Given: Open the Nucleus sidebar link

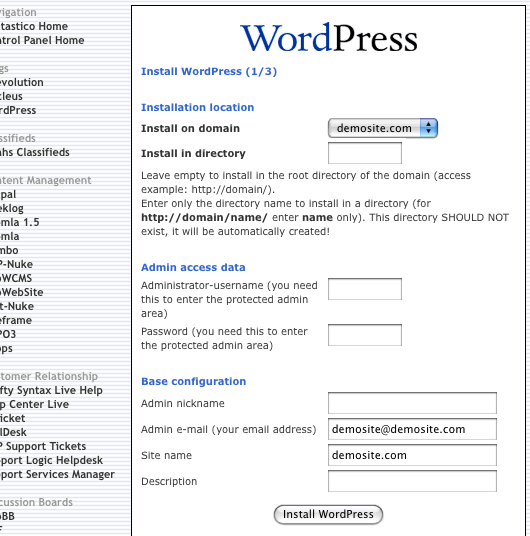Looking at the screenshot, I should click(11, 96).
